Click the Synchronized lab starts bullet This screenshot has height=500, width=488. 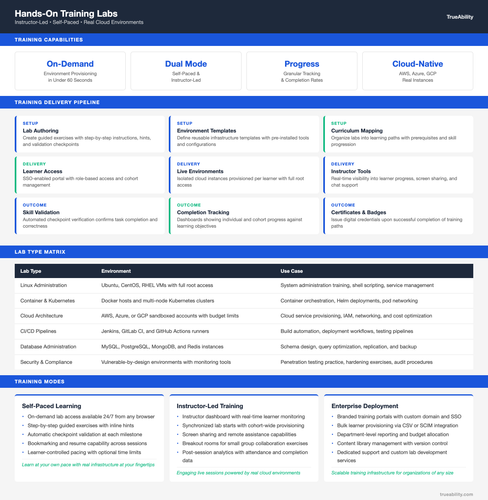243,426
